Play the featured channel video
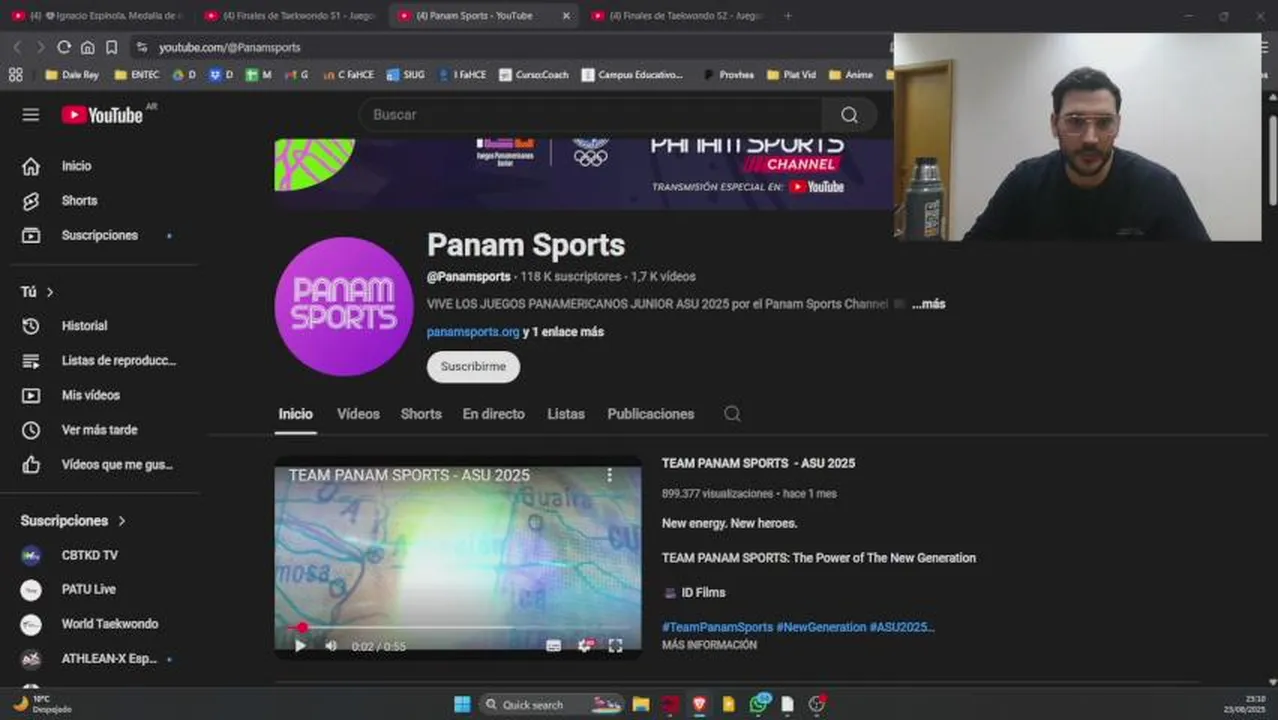The width and height of the screenshot is (1278, 720). (300, 646)
